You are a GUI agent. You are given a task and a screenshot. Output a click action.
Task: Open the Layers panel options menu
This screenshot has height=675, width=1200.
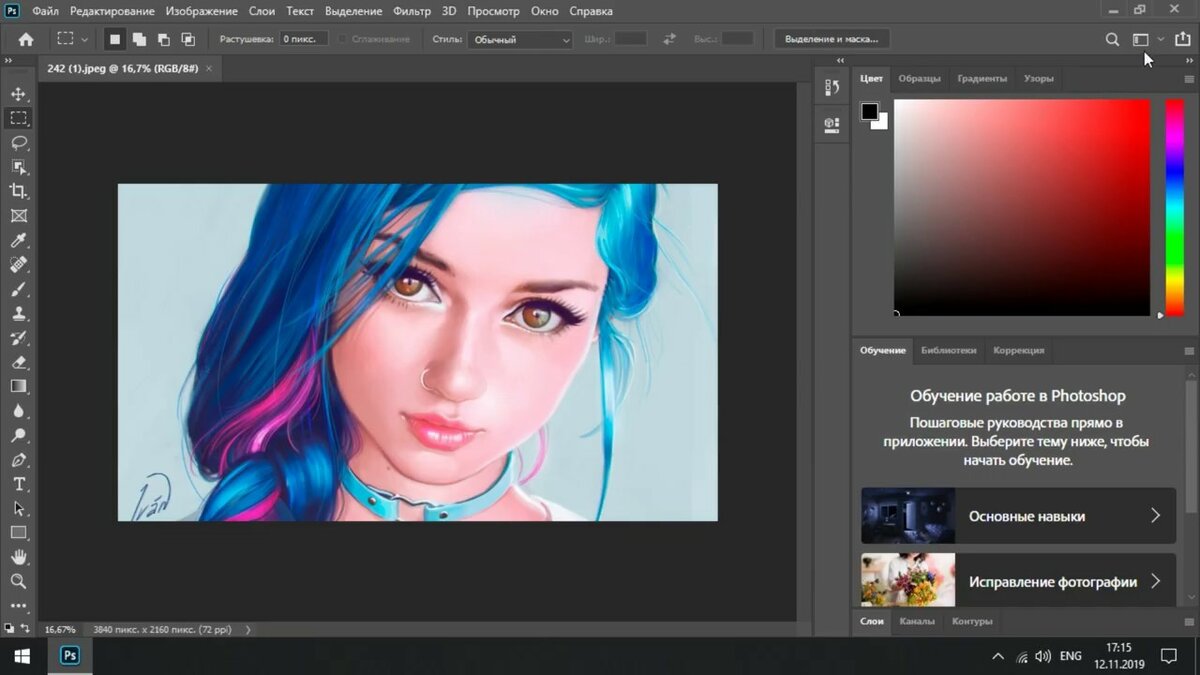(1189, 622)
